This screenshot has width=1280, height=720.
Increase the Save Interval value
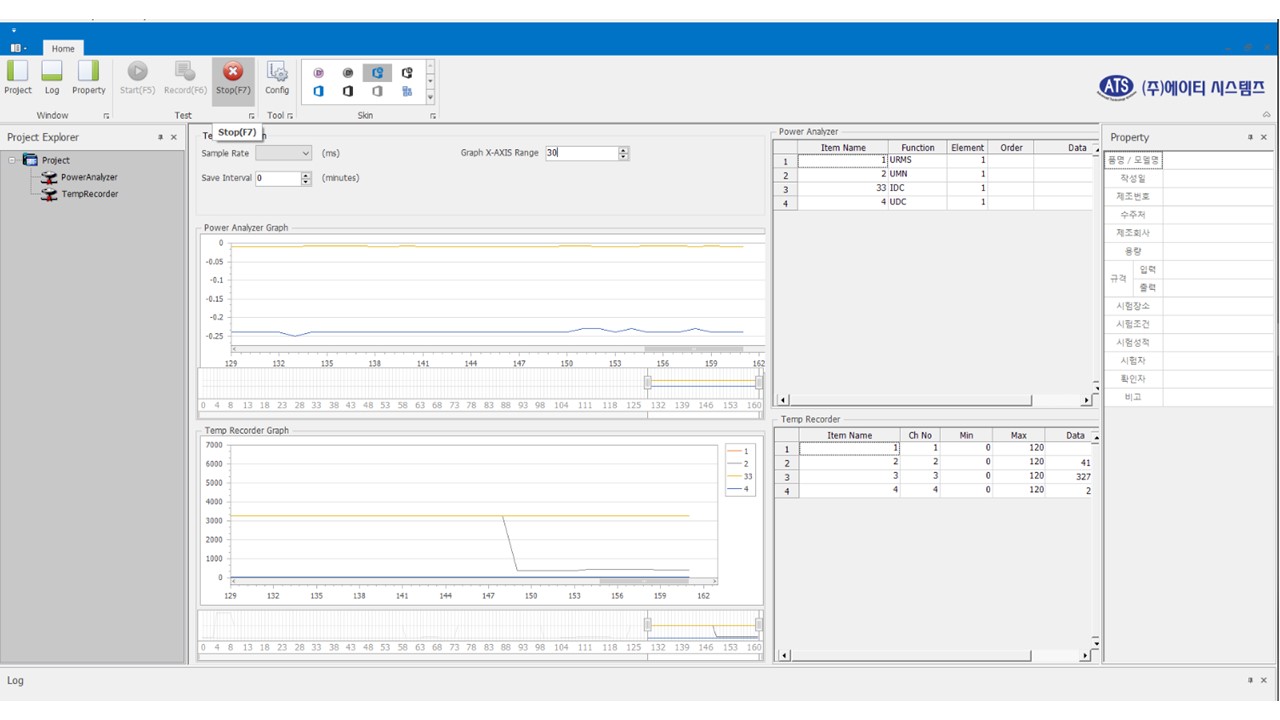point(306,174)
